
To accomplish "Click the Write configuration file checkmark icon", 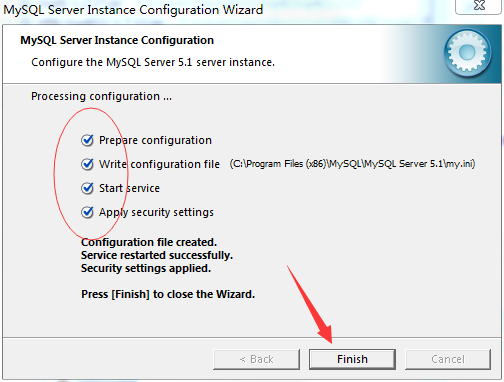I will 87,164.
